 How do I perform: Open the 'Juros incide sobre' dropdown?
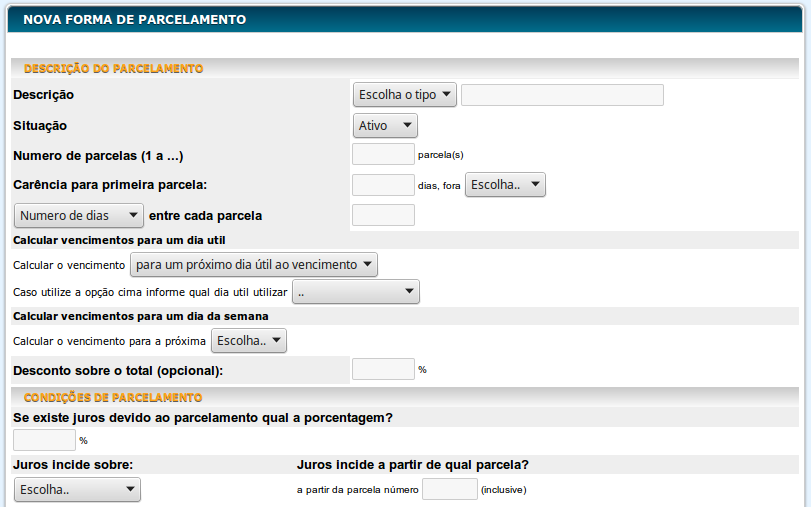coord(77,489)
